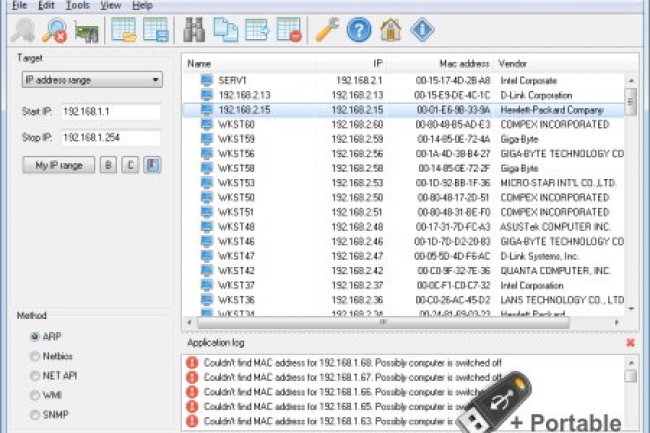650x433 pixels.
Task: Click the class C range button
Action: (x=130, y=164)
